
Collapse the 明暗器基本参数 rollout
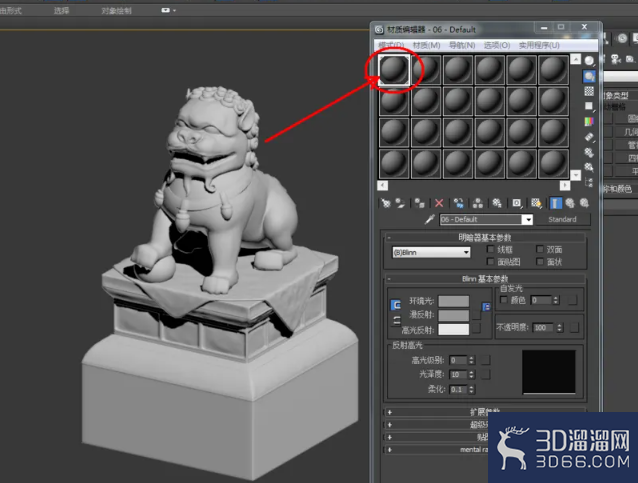485,237
